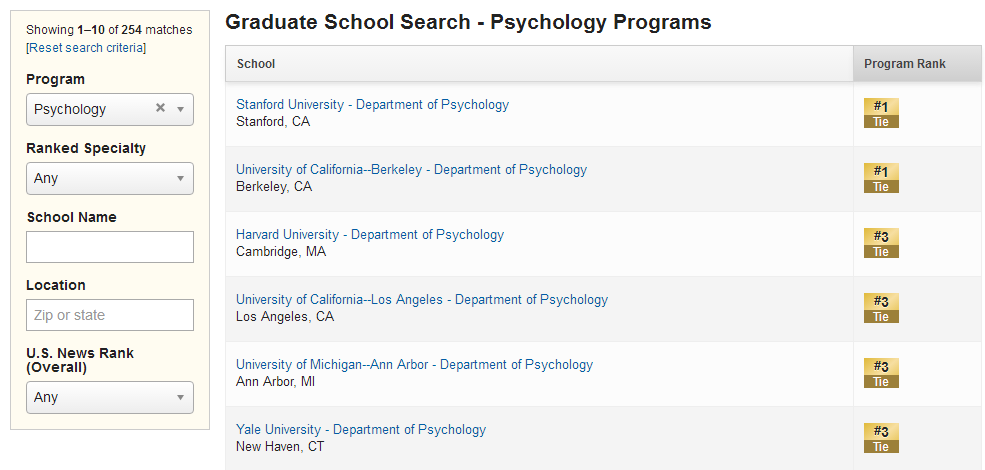985x470 pixels.
Task: Clear the Psychology program selection x icon
Action: pyautogui.click(x=160, y=108)
